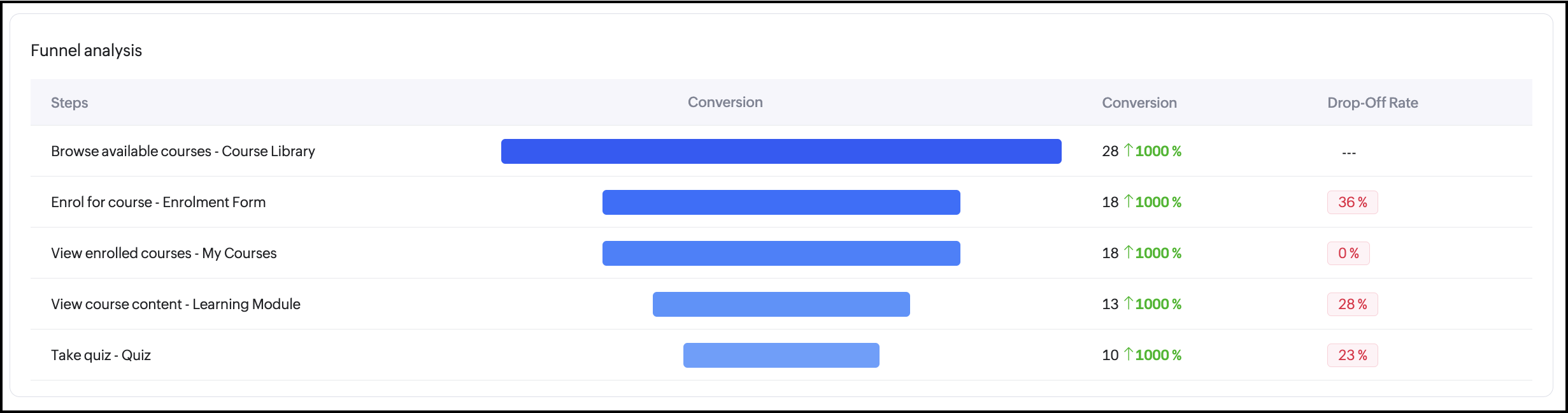Click the Funnel analysis heading

coord(86,51)
